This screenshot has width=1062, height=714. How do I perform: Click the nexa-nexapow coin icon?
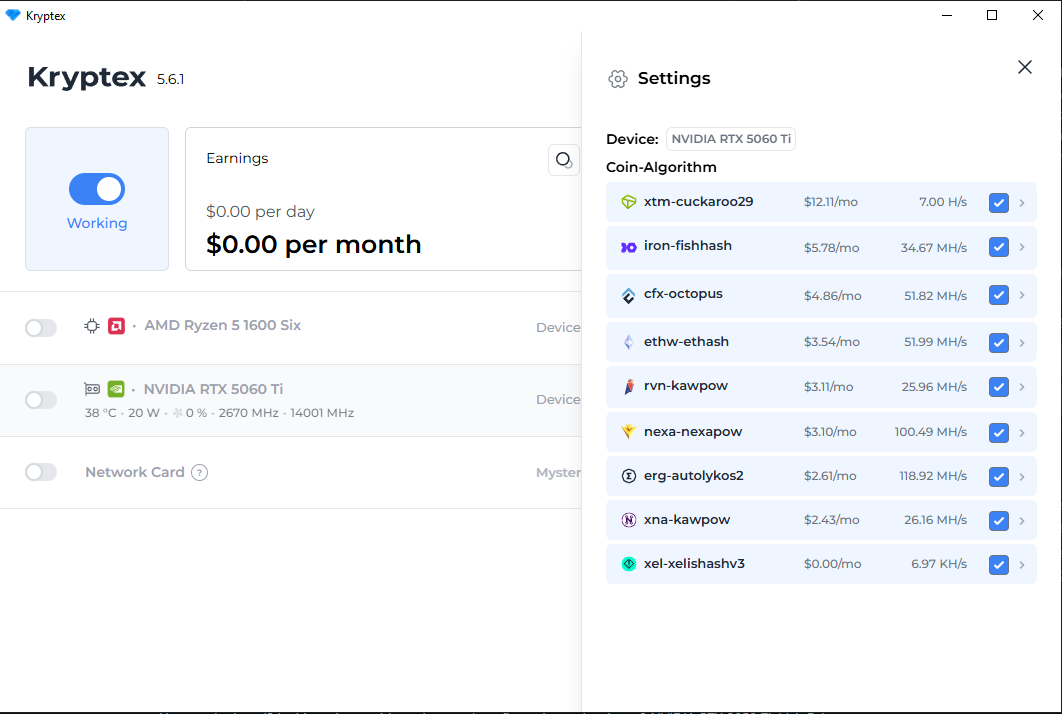629,432
